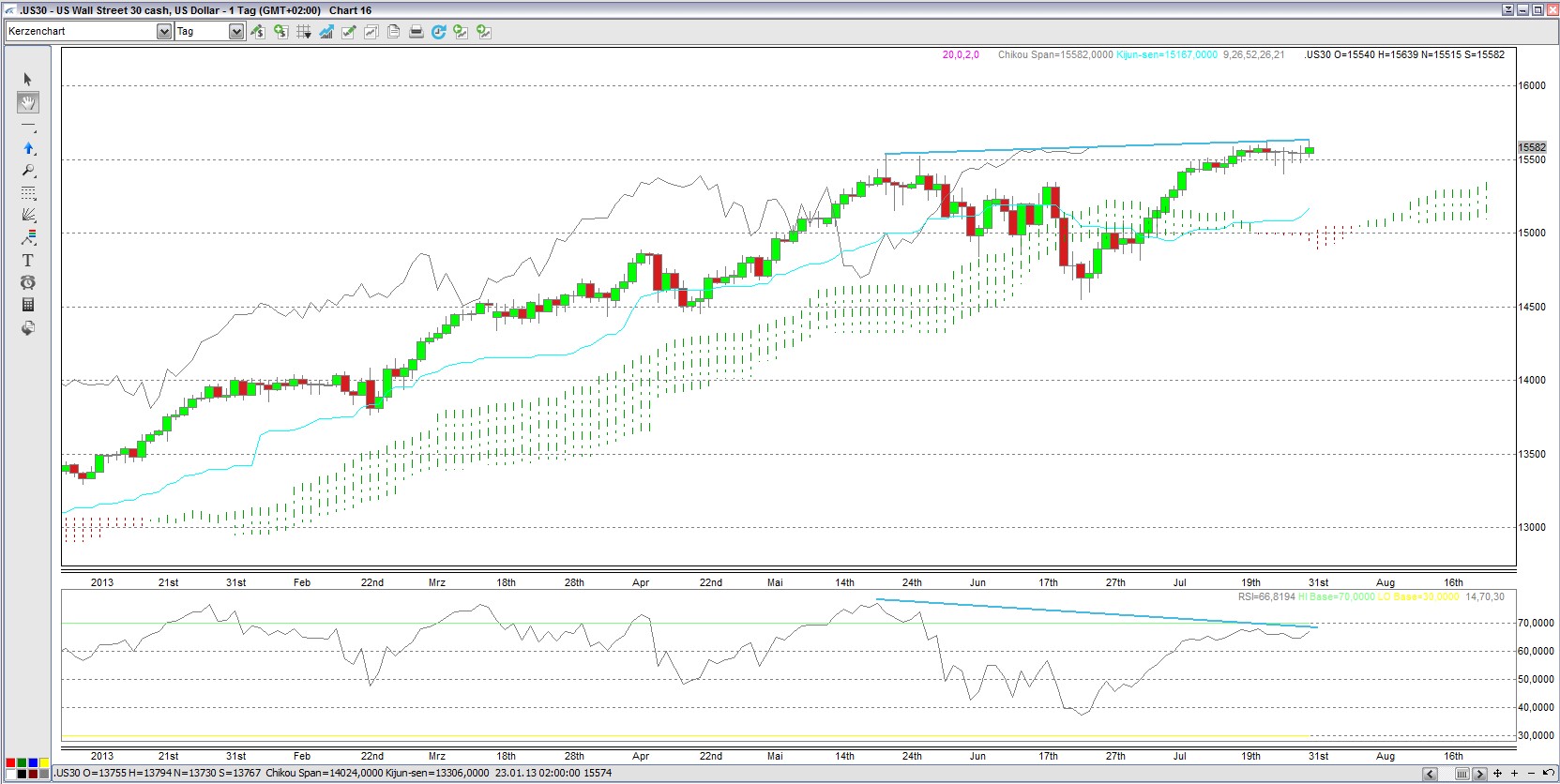Open the calculator tool
This screenshot has width=1560, height=784.
27,305
